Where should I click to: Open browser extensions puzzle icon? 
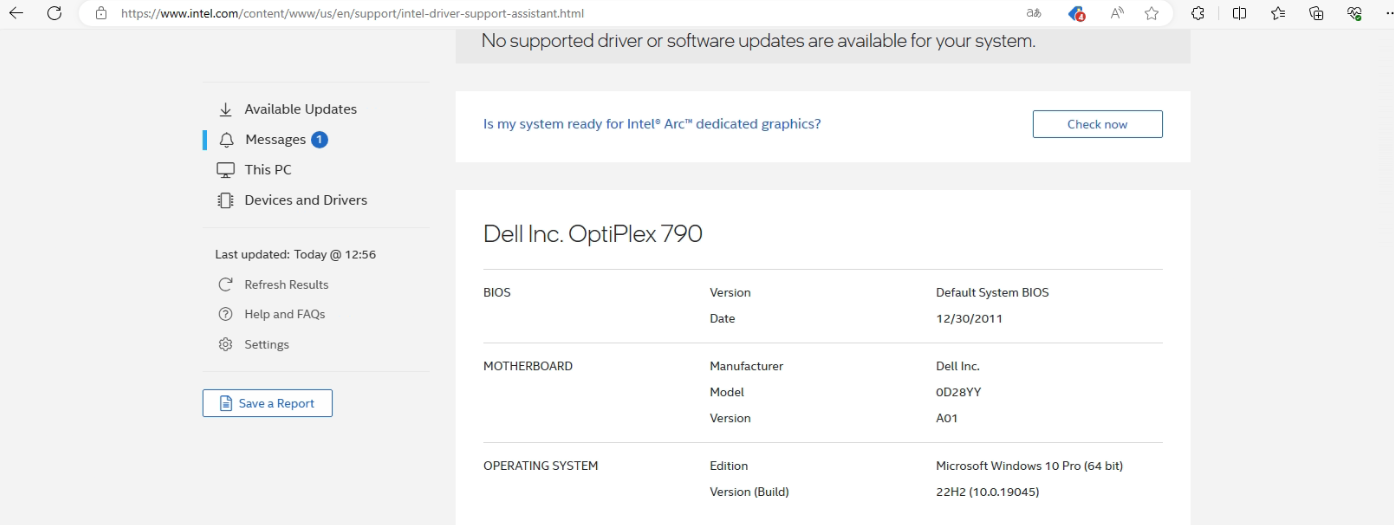pyautogui.click(x=1197, y=13)
